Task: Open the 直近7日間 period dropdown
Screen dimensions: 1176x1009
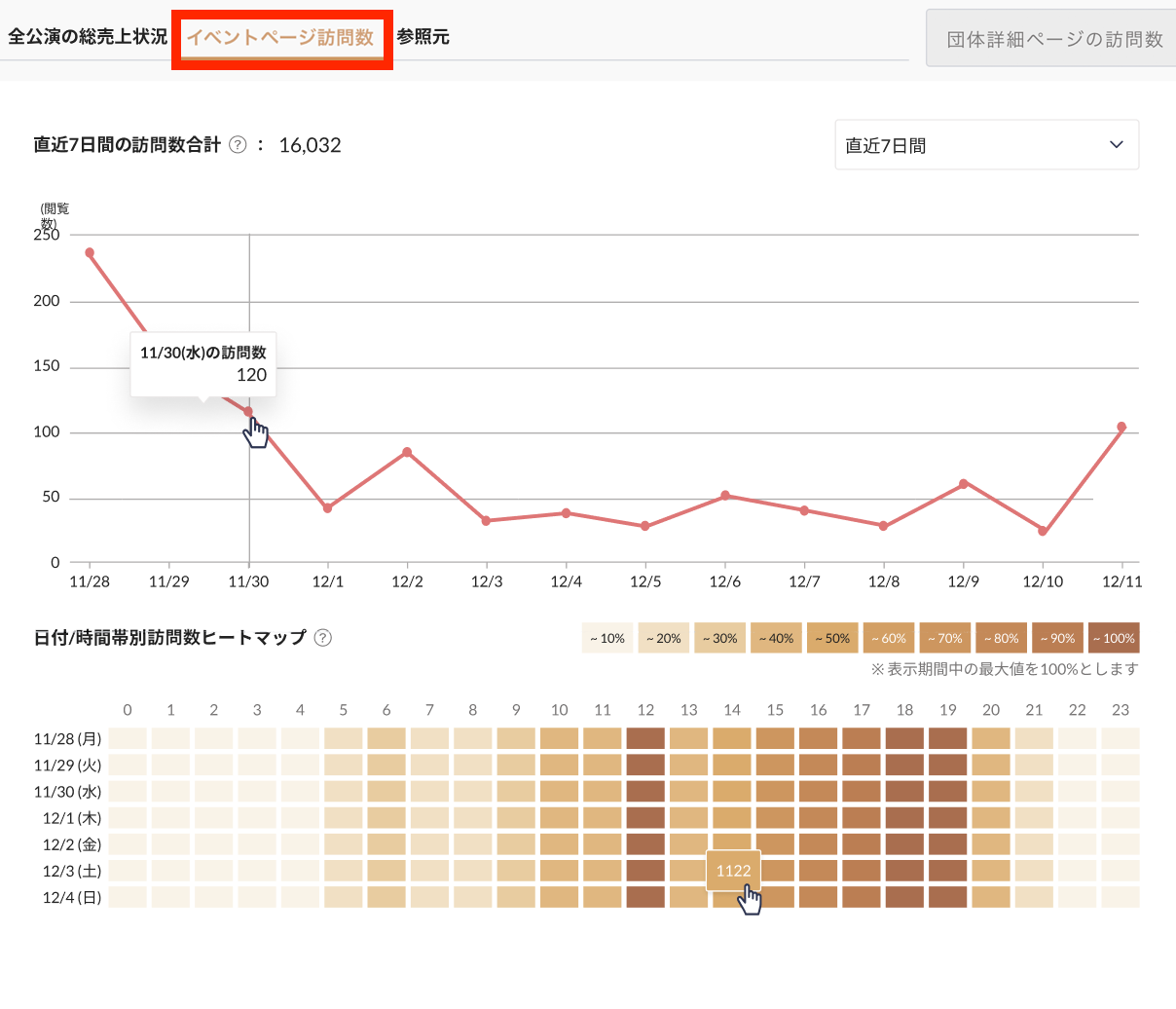Action: (986, 145)
